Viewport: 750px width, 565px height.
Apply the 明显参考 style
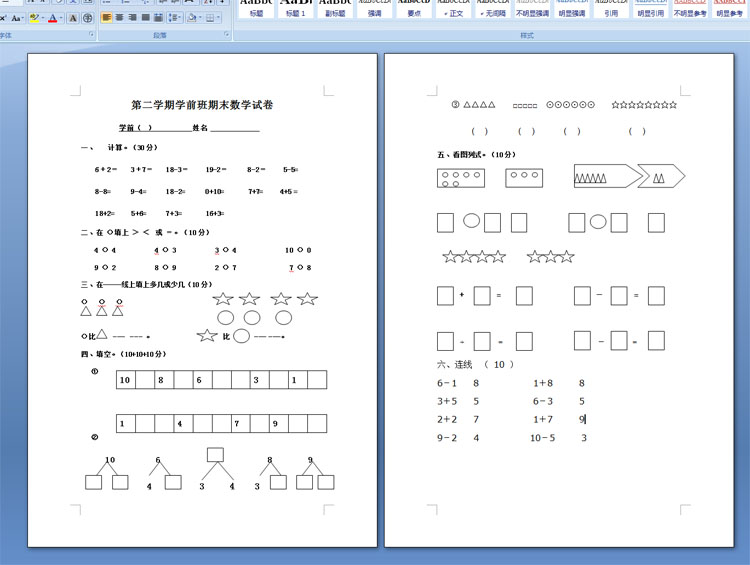[x=729, y=9]
